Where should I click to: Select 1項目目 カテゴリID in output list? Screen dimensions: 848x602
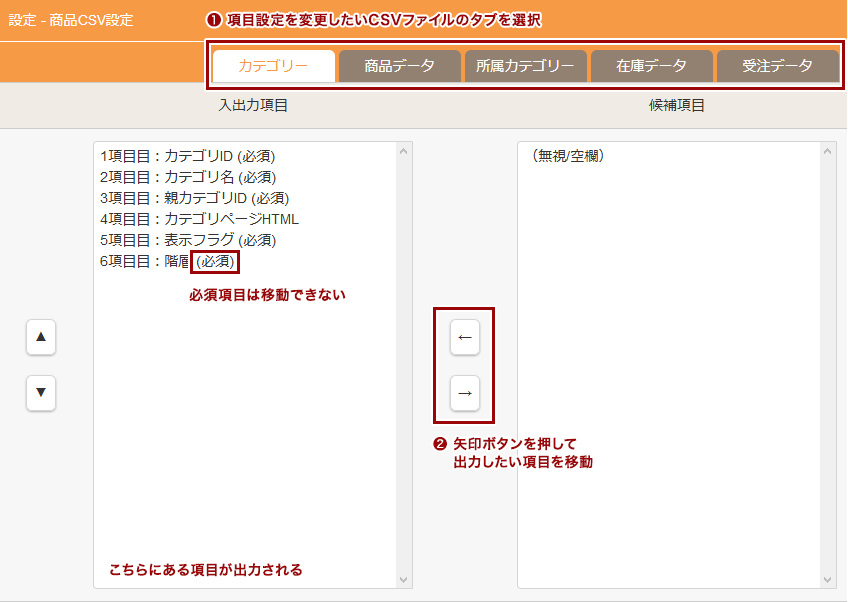[x=187, y=156]
